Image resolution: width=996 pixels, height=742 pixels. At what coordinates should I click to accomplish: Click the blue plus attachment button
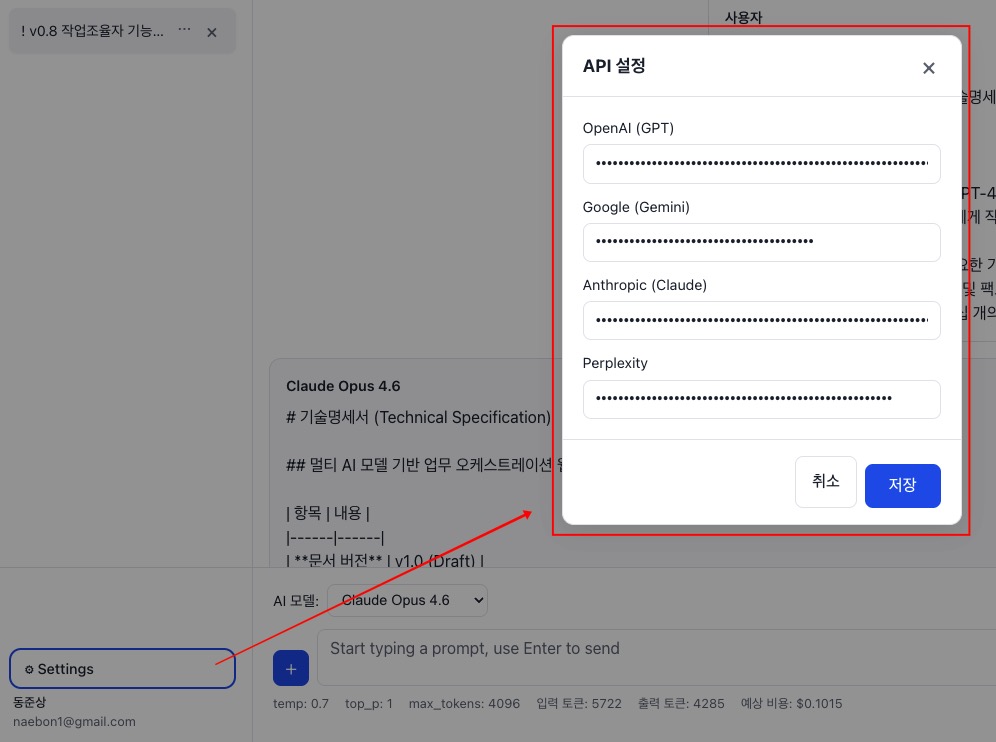[291, 669]
